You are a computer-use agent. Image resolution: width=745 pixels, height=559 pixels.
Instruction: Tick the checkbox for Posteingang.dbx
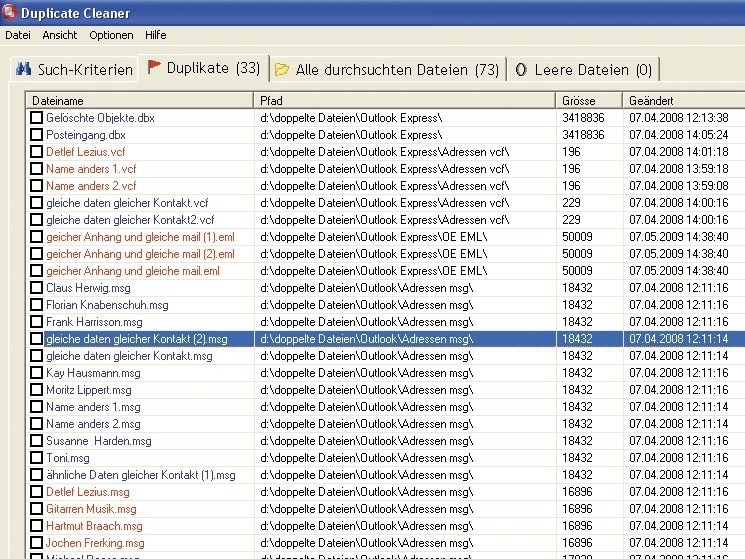point(37,135)
